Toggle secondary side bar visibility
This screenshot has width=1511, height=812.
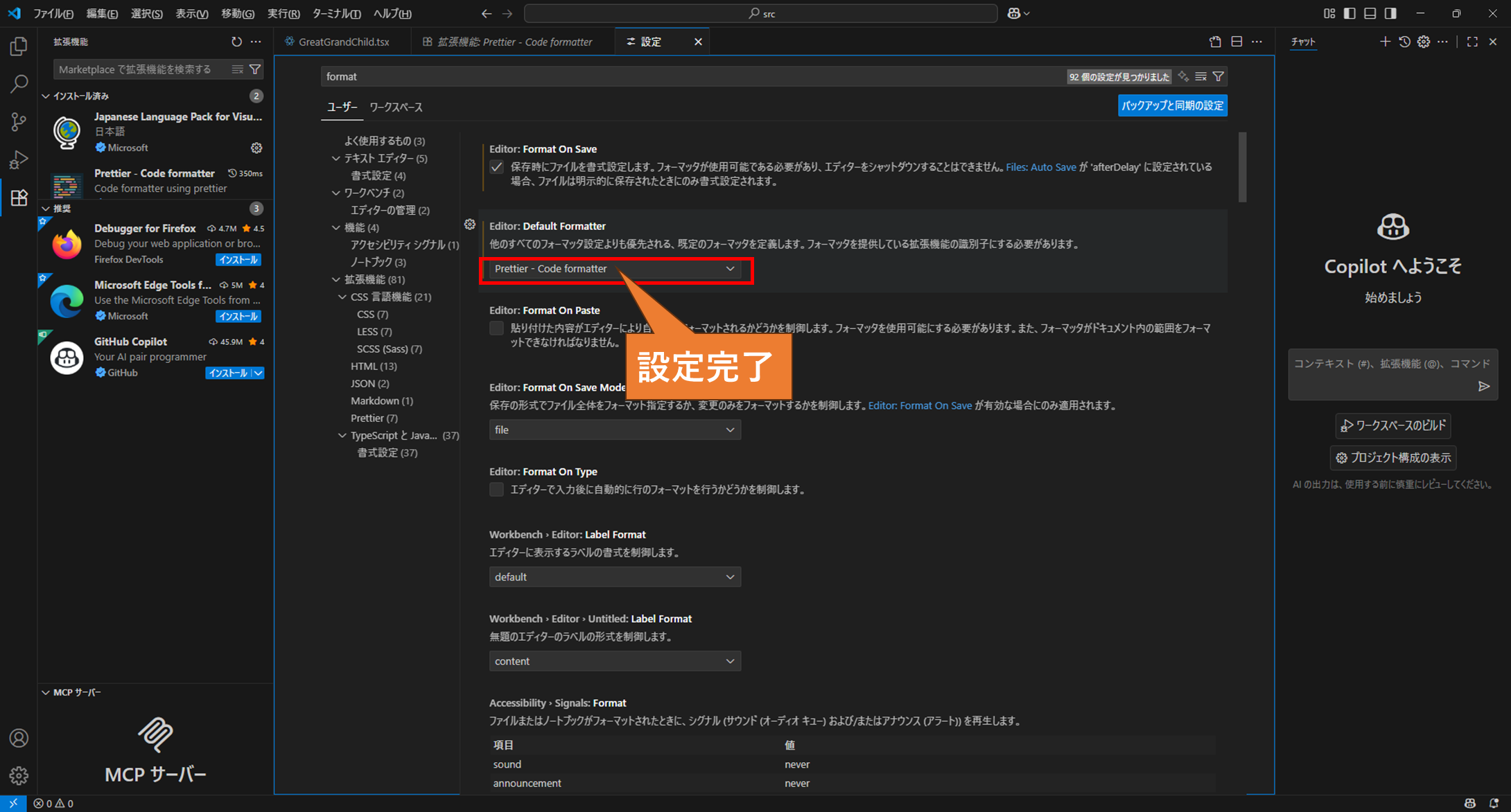tap(1390, 13)
